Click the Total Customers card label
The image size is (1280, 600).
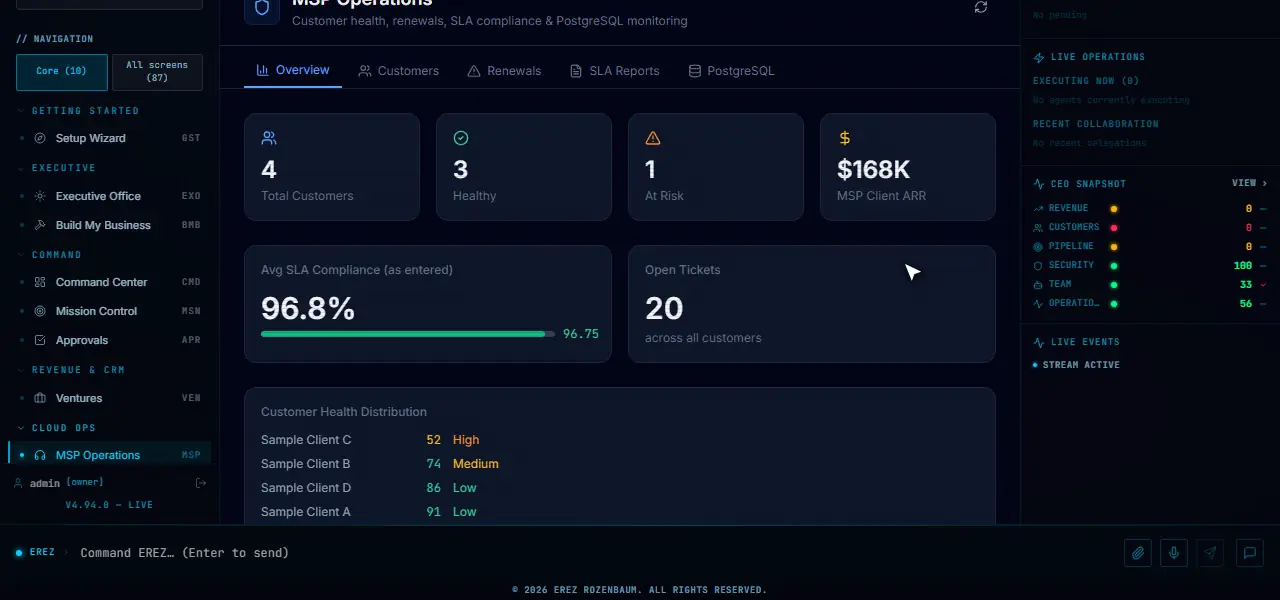[x=307, y=196]
